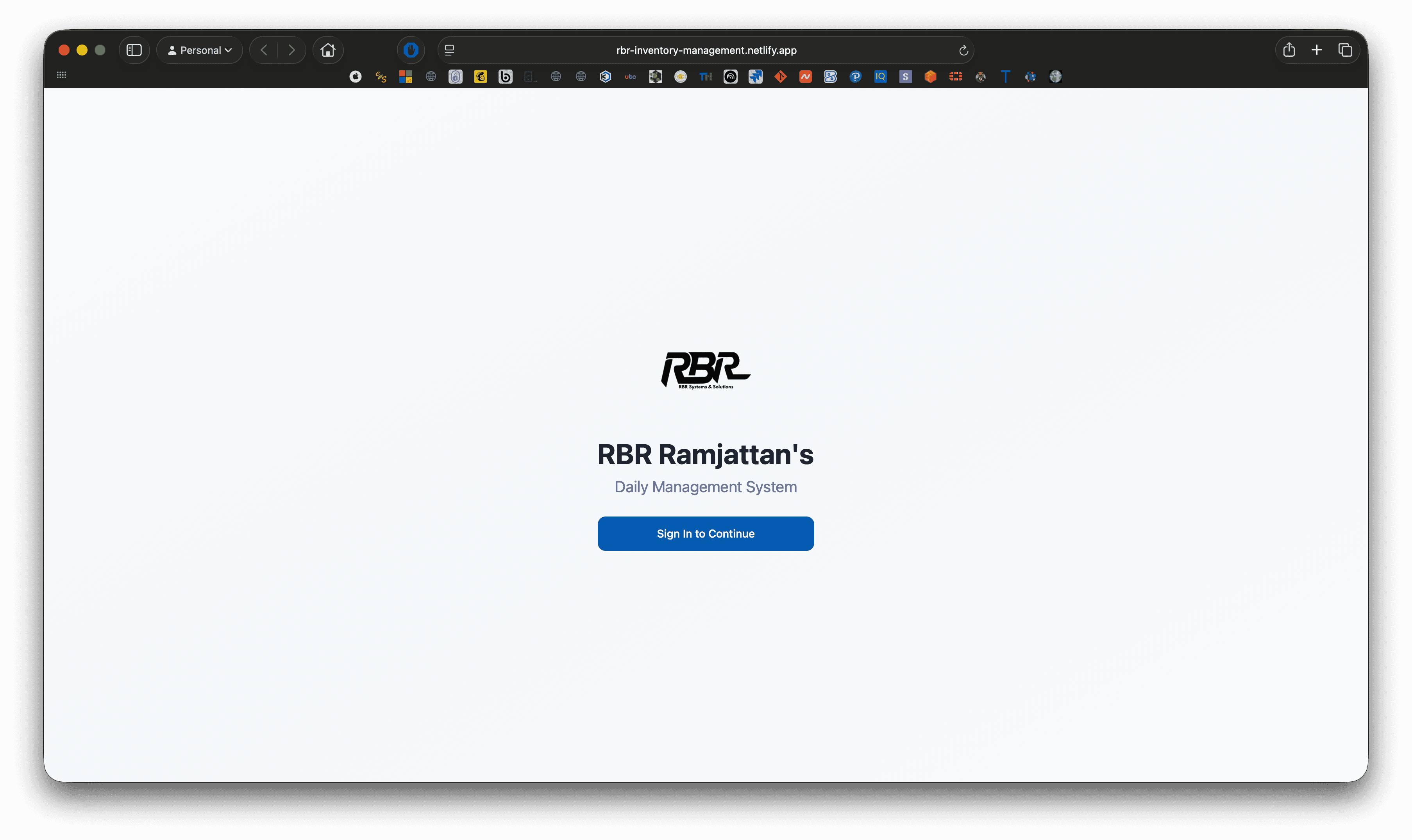Open the page settings icon in address bar
The height and width of the screenshot is (840, 1412).
click(449, 50)
